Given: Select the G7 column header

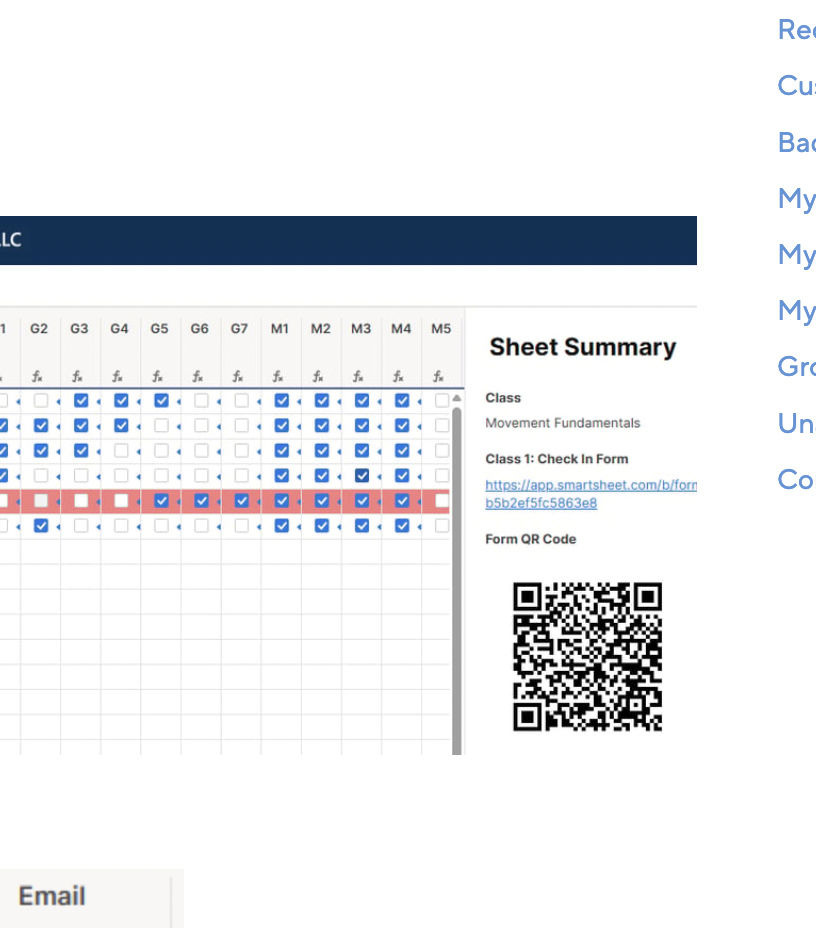Looking at the screenshot, I should 239,328.
